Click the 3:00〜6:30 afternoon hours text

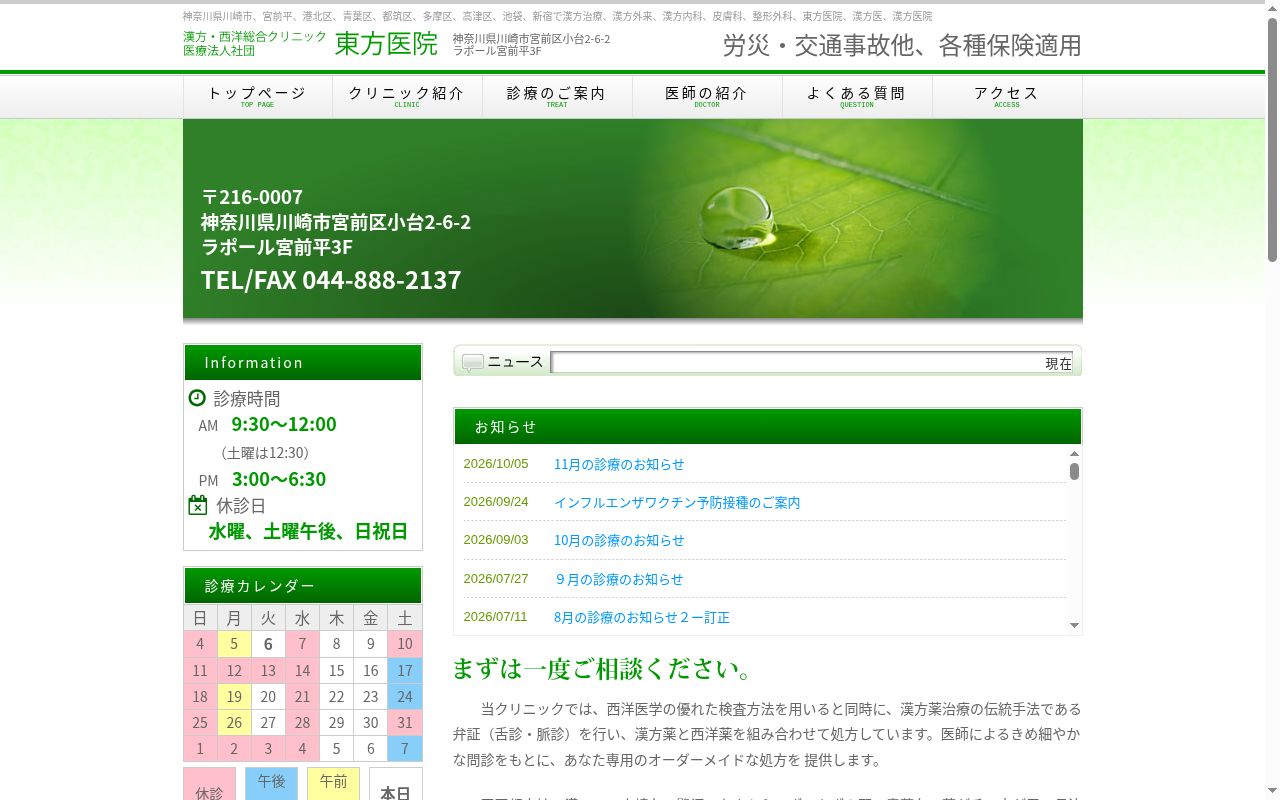click(279, 479)
